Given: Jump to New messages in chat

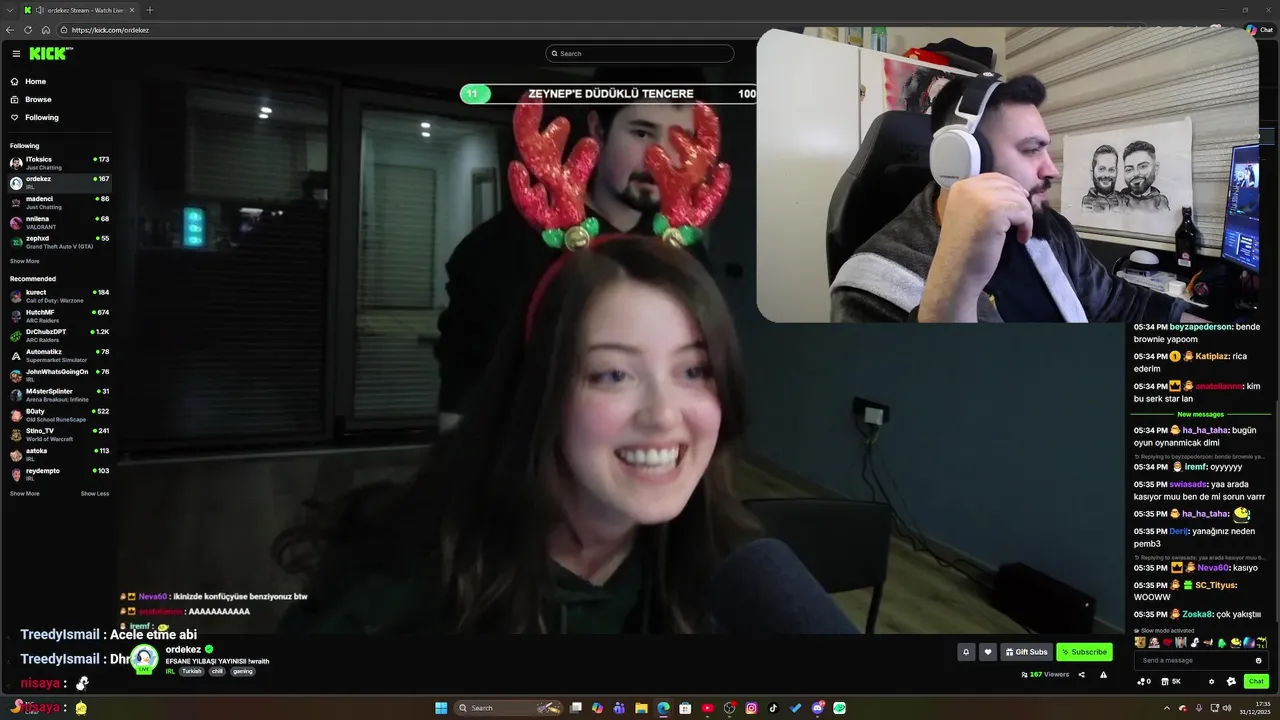Looking at the screenshot, I should 1200,414.
